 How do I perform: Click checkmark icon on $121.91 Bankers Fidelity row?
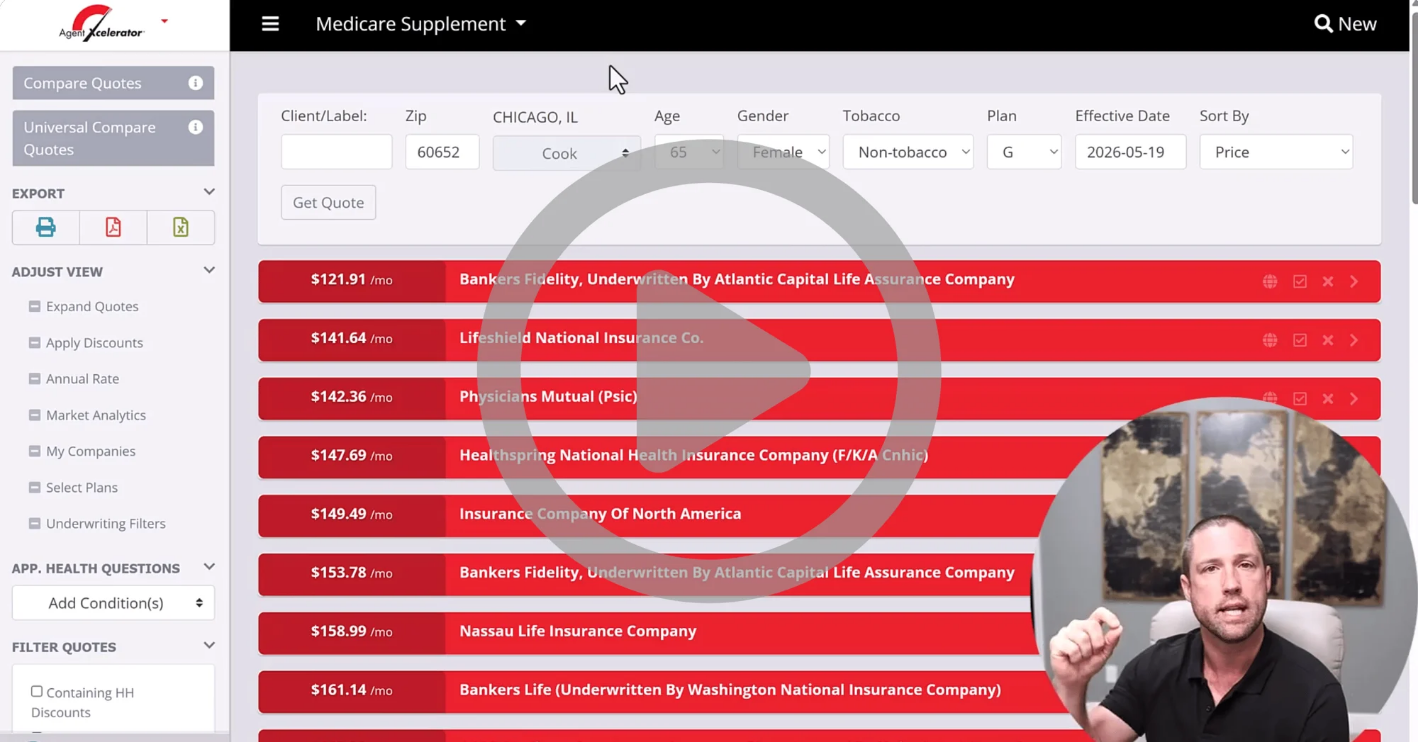pyautogui.click(x=1300, y=282)
